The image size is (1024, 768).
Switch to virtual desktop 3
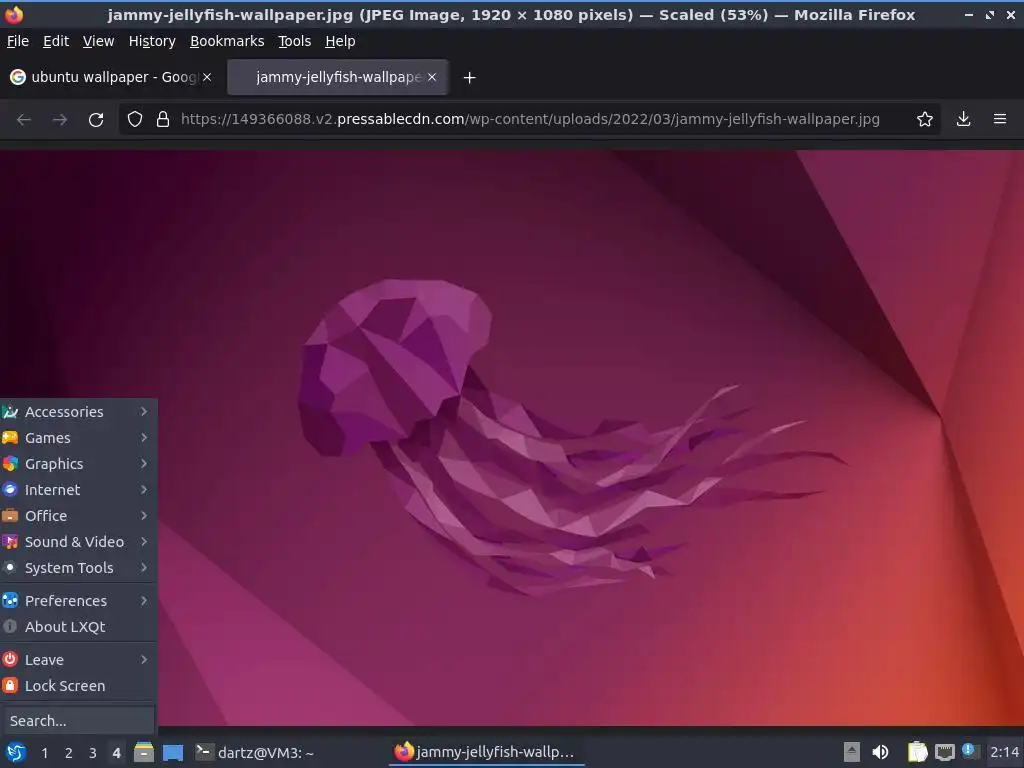pyautogui.click(x=93, y=753)
